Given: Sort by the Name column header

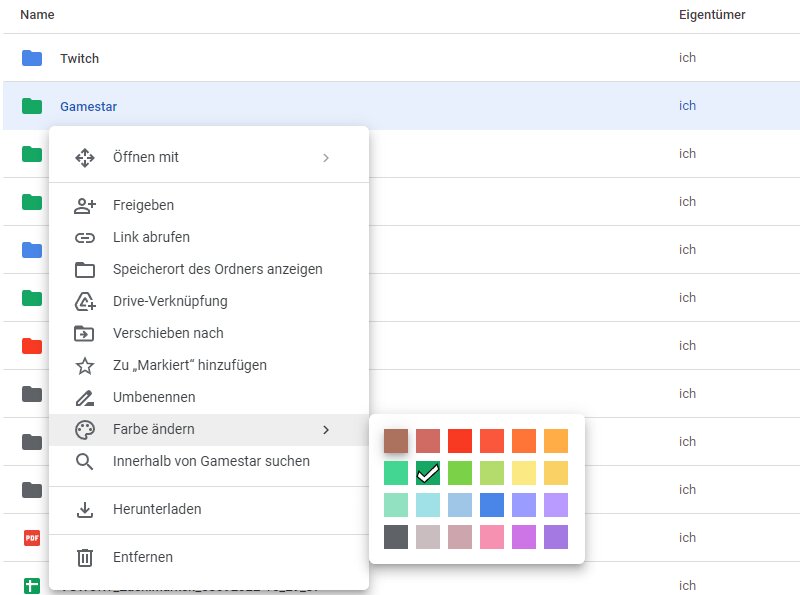Looking at the screenshot, I should coord(37,15).
